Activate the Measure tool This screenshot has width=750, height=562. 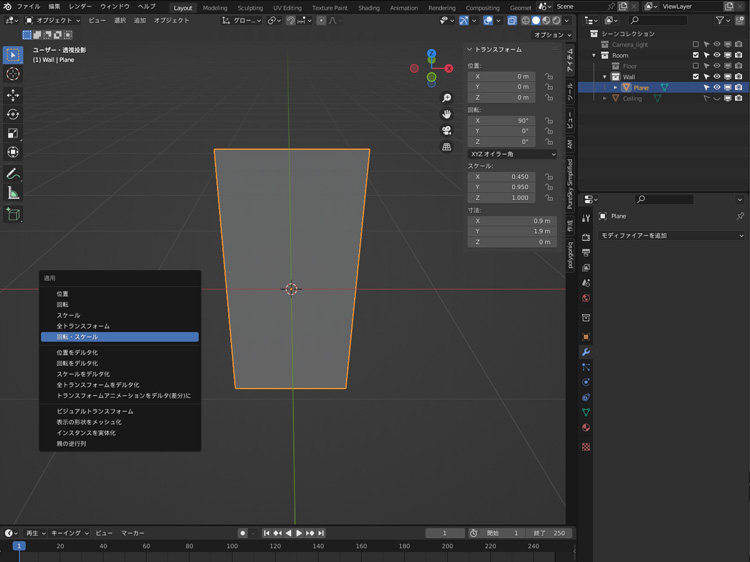[x=13, y=193]
